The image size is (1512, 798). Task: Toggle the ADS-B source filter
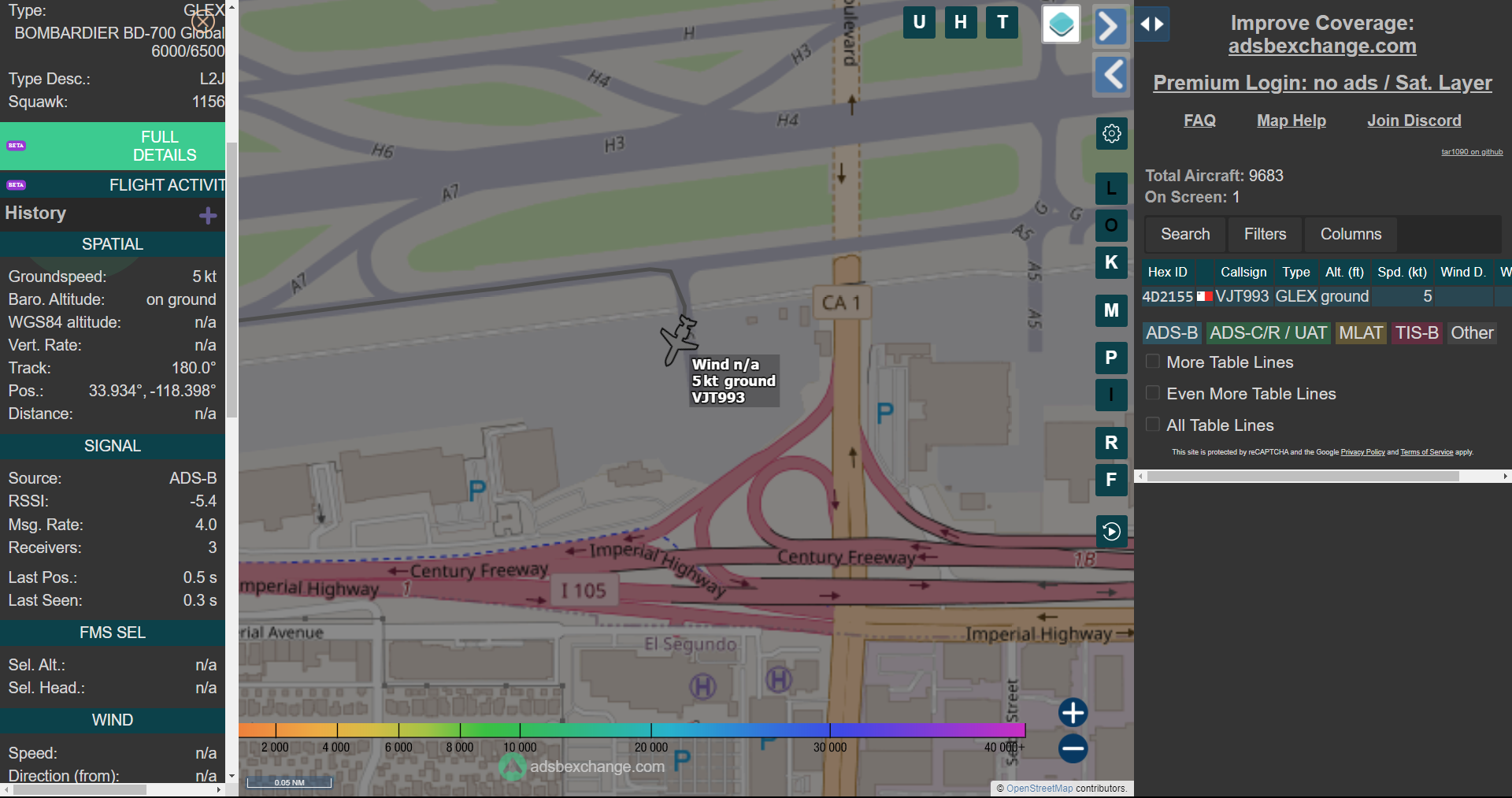click(x=1172, y=333)
